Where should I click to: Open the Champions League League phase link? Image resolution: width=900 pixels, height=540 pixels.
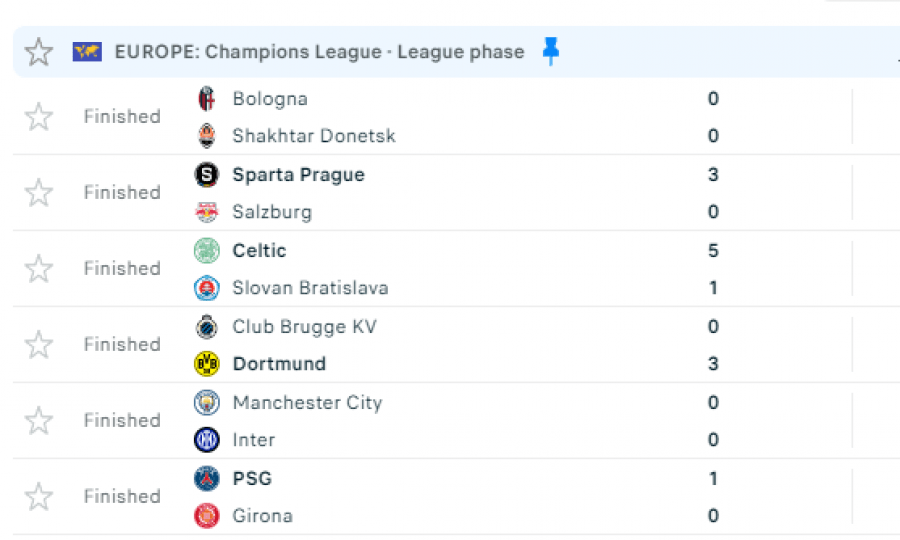click(319, 52)
